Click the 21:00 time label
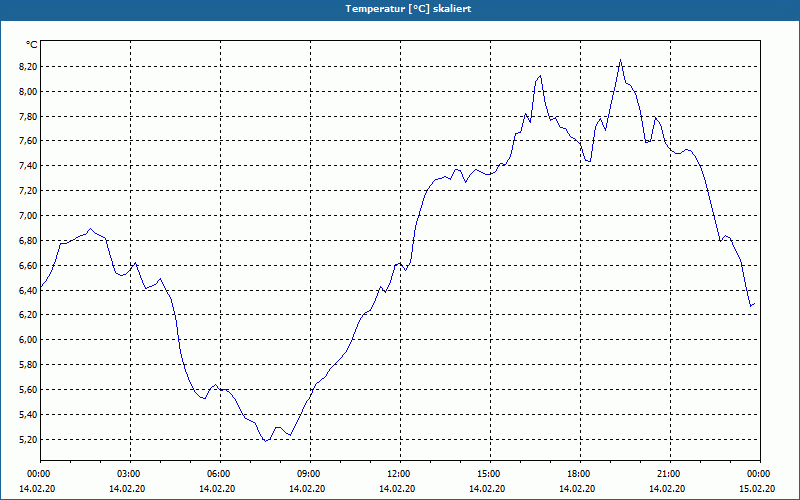 (670, 474)
